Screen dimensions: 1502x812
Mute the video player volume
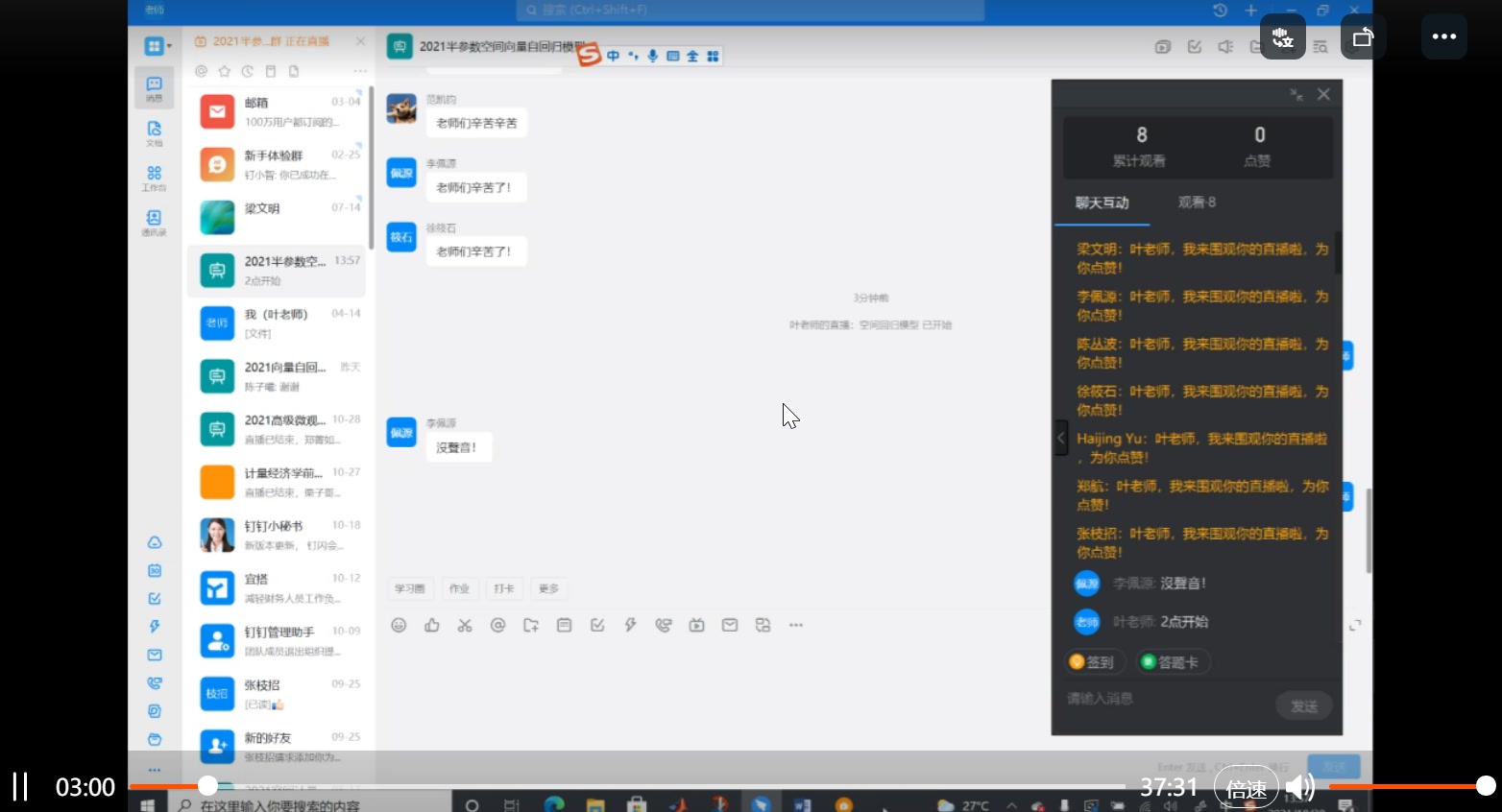1300,788
